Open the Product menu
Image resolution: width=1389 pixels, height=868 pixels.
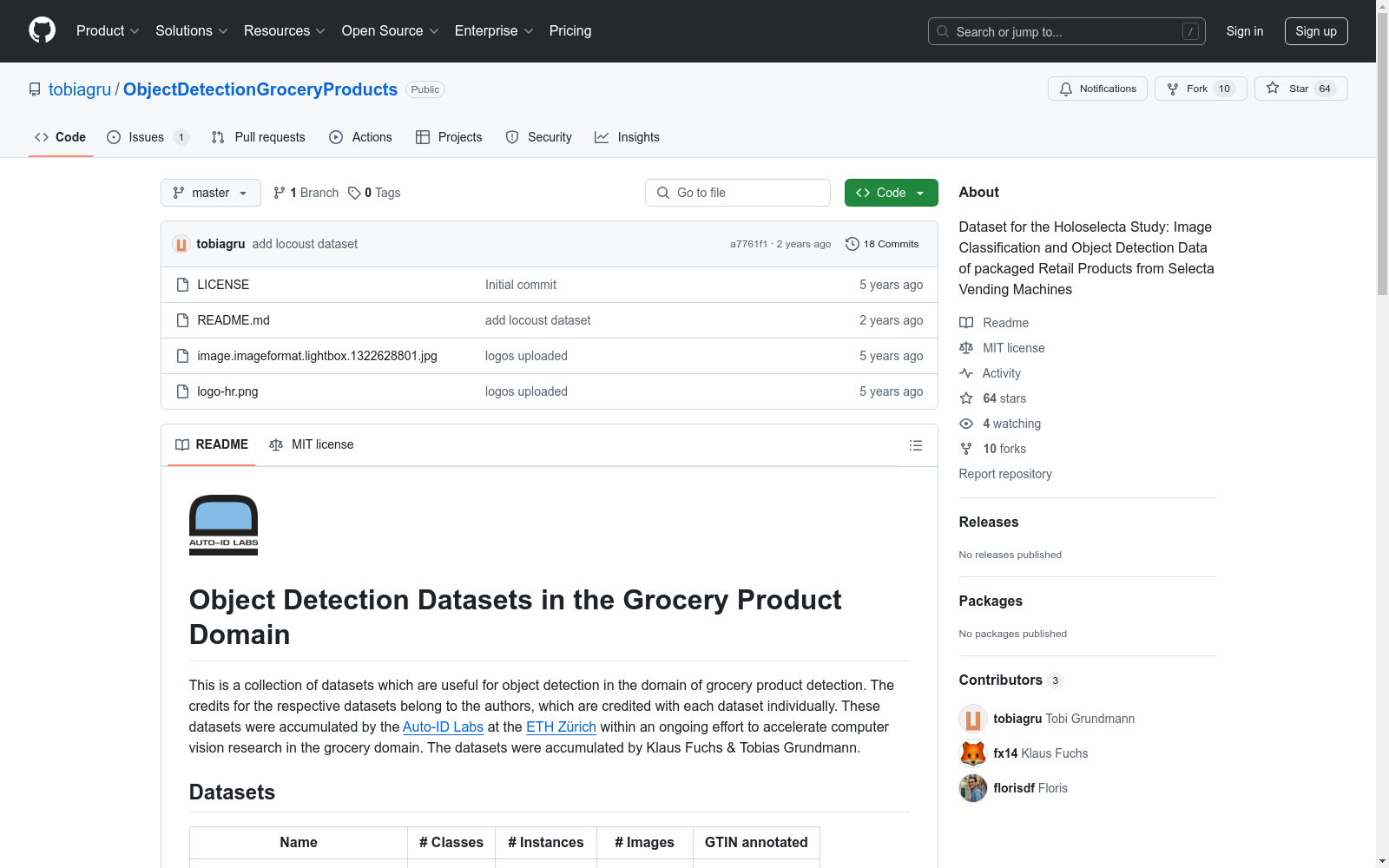(x=108, y=31)
